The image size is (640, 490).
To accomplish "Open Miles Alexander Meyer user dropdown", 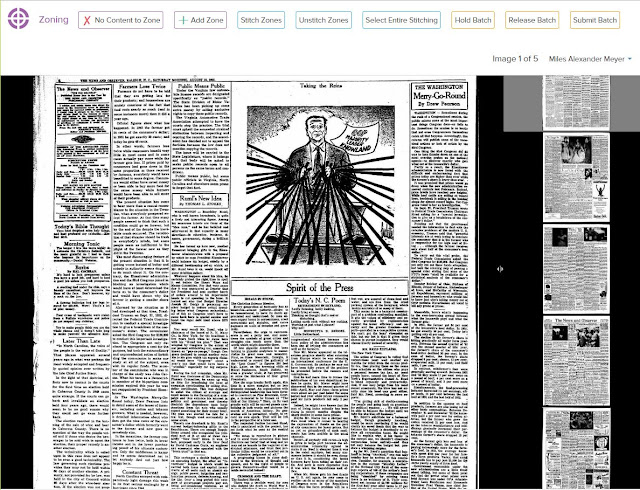I will pos(590,59).
